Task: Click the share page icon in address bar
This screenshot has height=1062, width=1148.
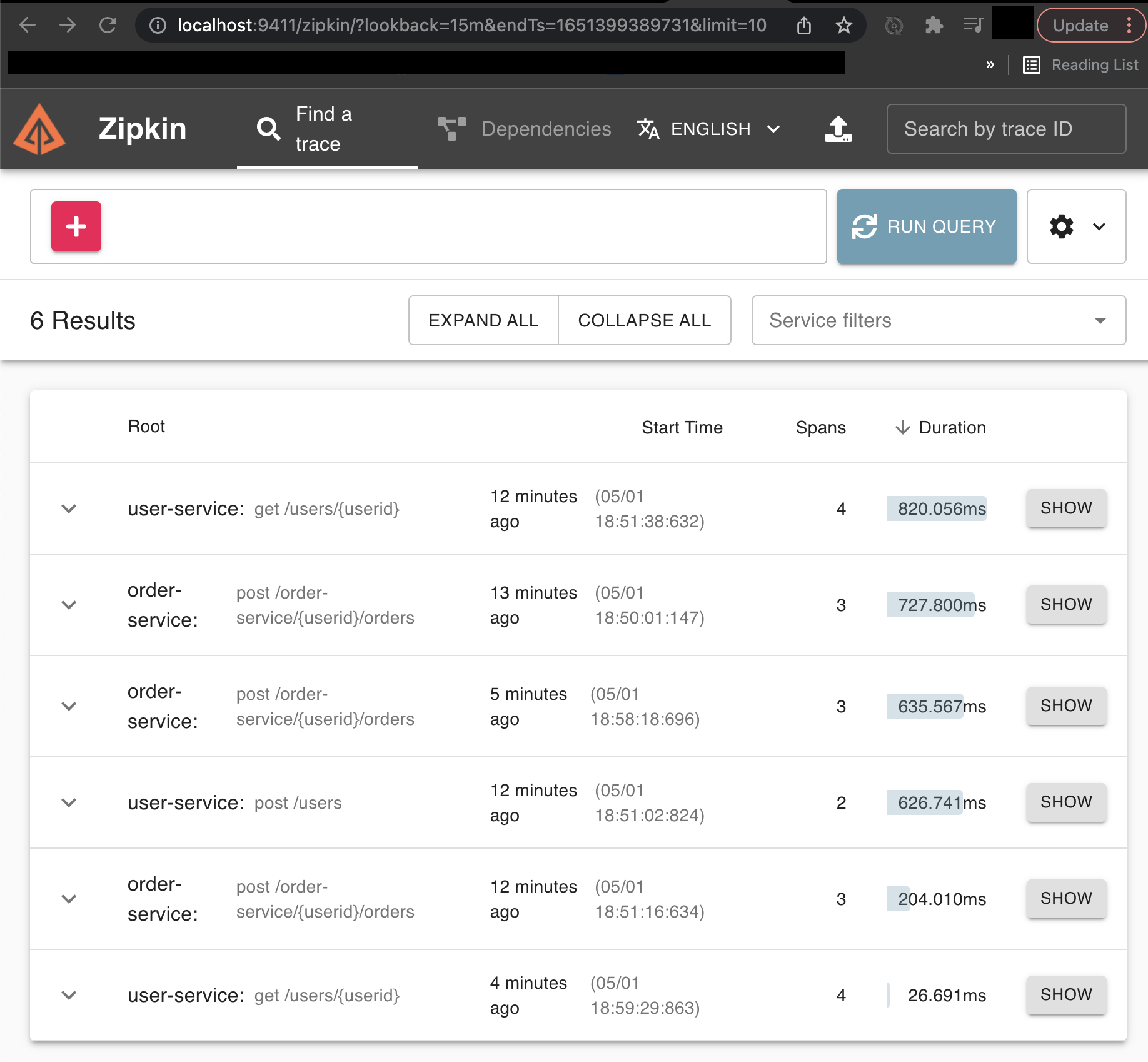Action: click(x=804, y=25)
